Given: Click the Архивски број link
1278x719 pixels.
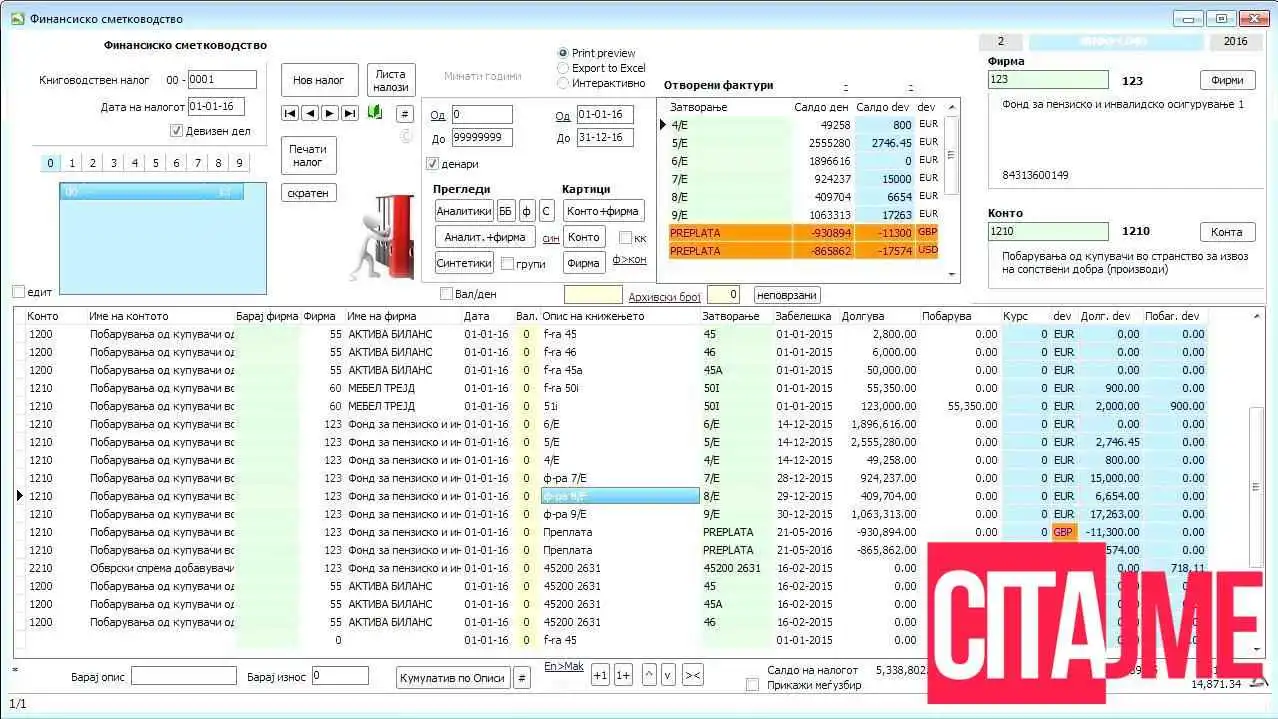Looking at the screenshot, I should (664, 296).
